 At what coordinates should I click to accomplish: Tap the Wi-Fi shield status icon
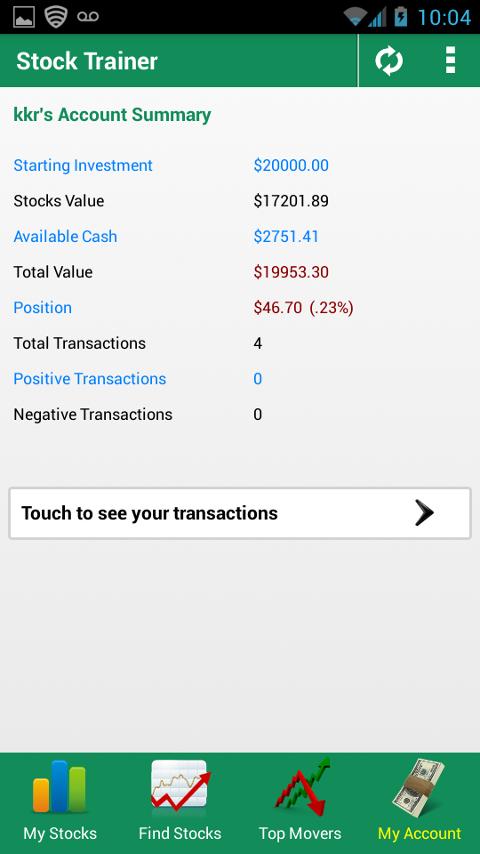pyautogui.click(x=56, y=17)
